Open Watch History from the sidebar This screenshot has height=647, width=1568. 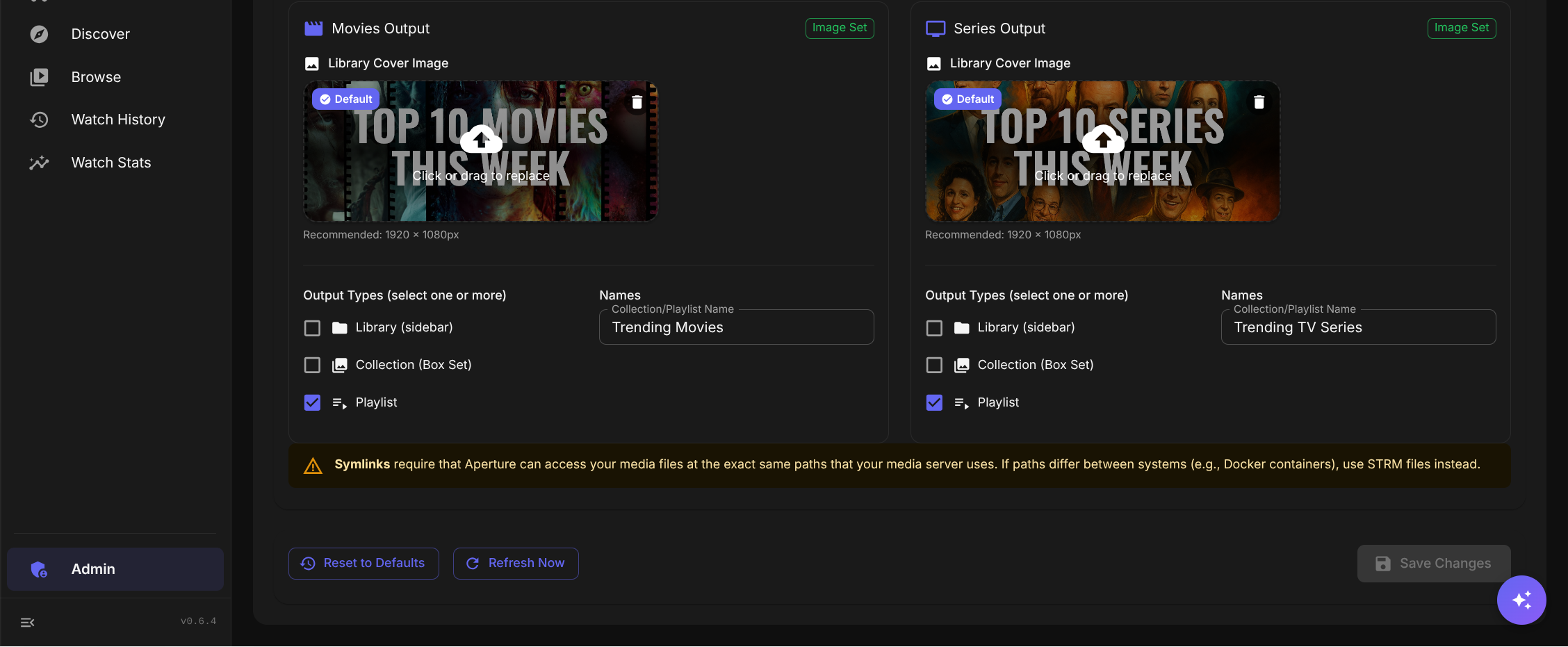117,120
